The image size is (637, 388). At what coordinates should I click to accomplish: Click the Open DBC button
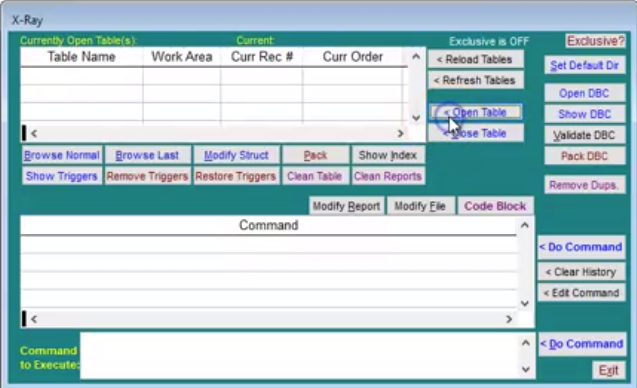point(585,93)
